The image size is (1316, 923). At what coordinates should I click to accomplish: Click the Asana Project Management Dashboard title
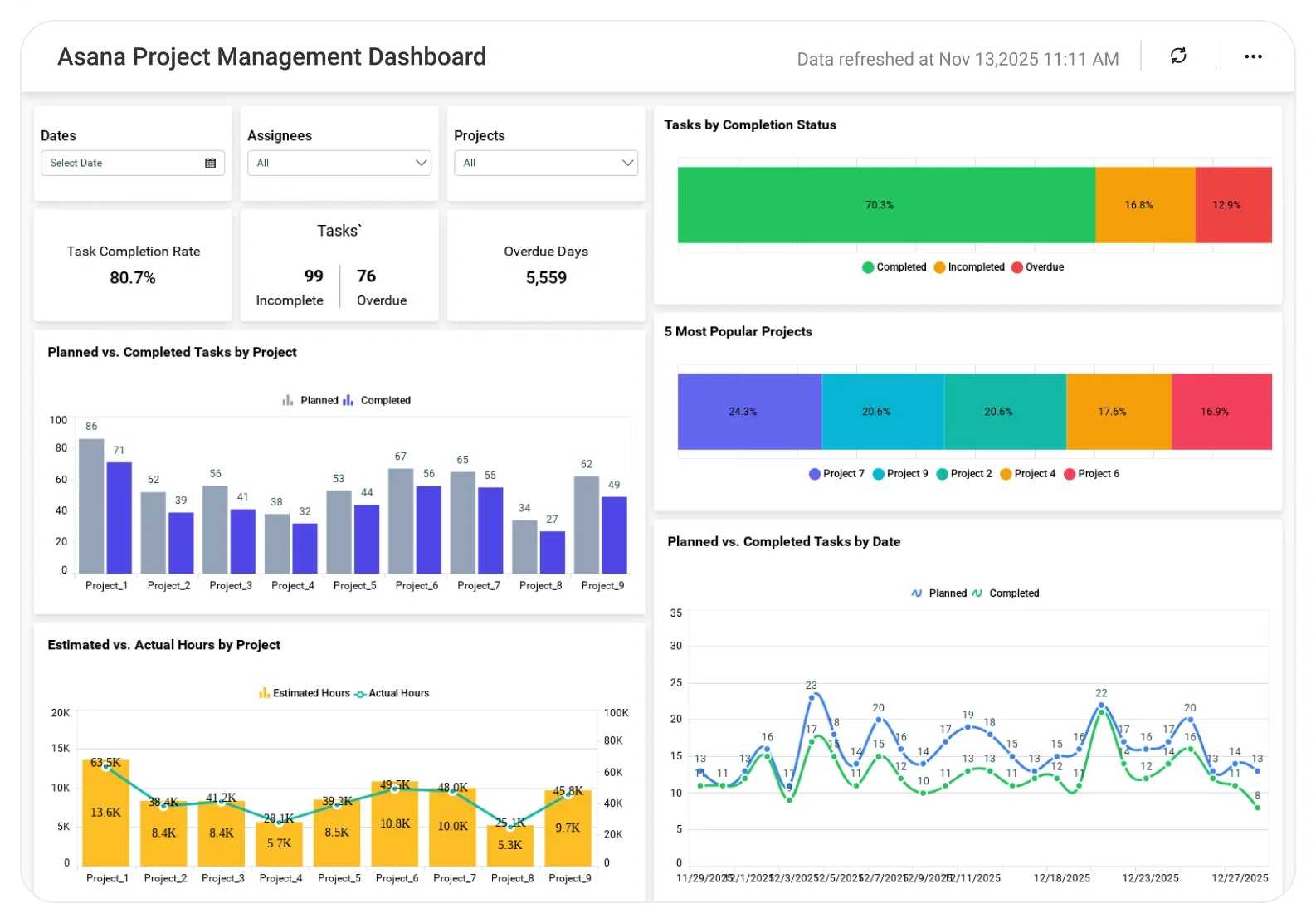coord(271,56)
